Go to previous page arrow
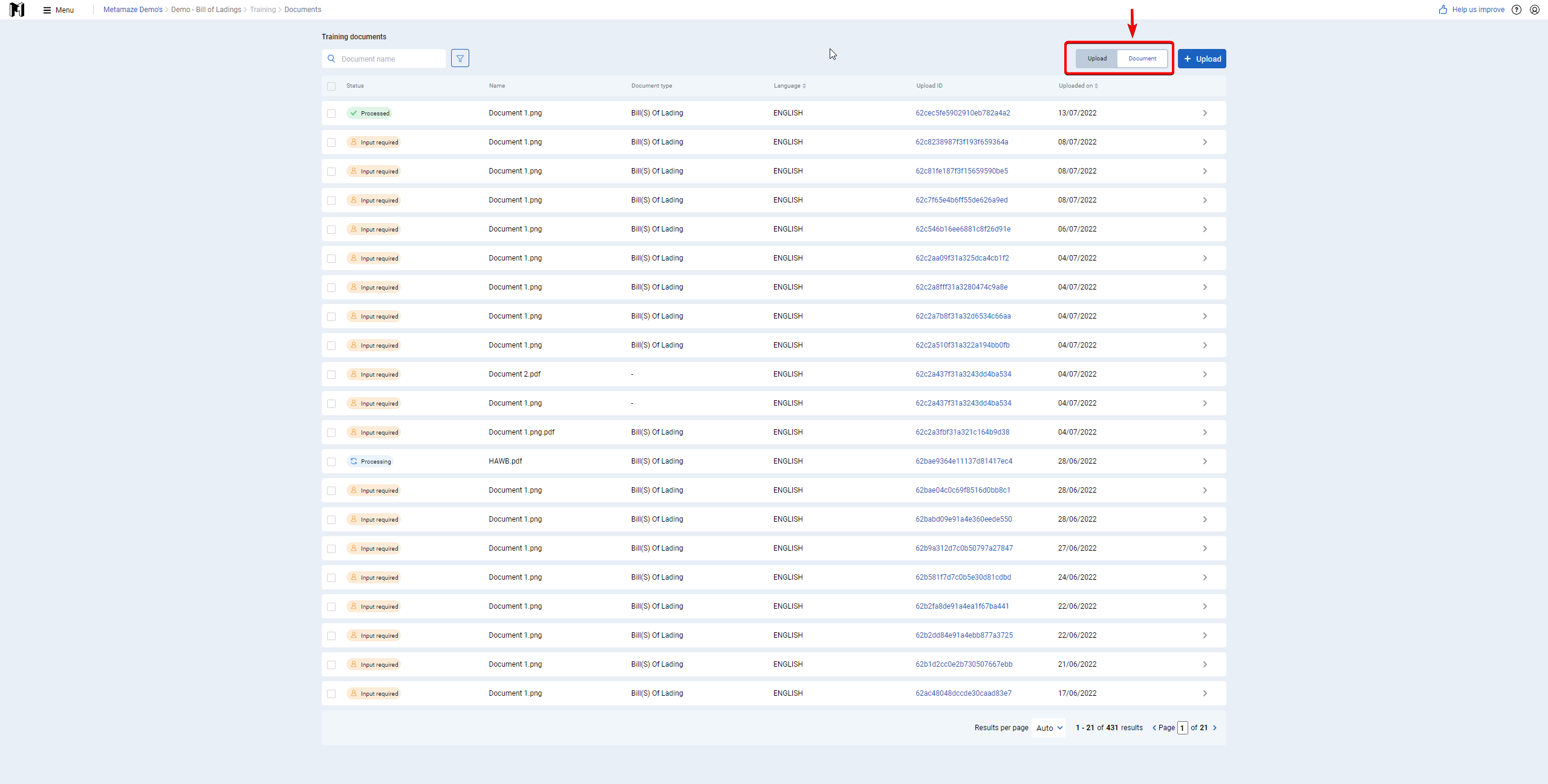Screen dimensions: 1548x784 point(1154,728)
